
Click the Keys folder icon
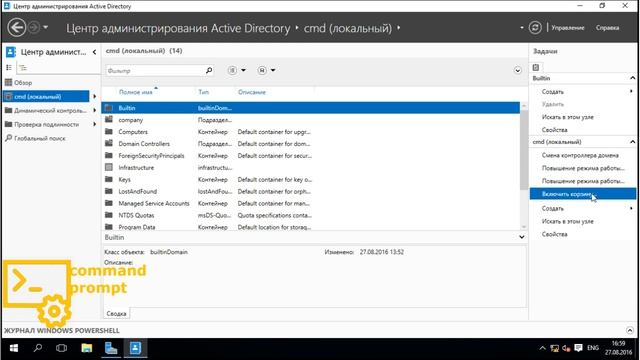[109, 179]
